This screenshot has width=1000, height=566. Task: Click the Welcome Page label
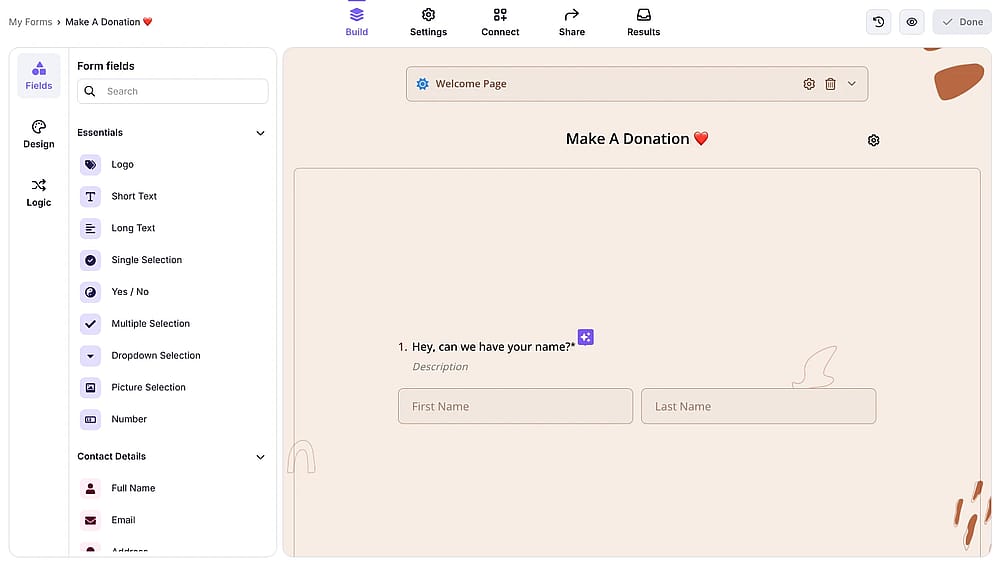[x=471, y=84]
